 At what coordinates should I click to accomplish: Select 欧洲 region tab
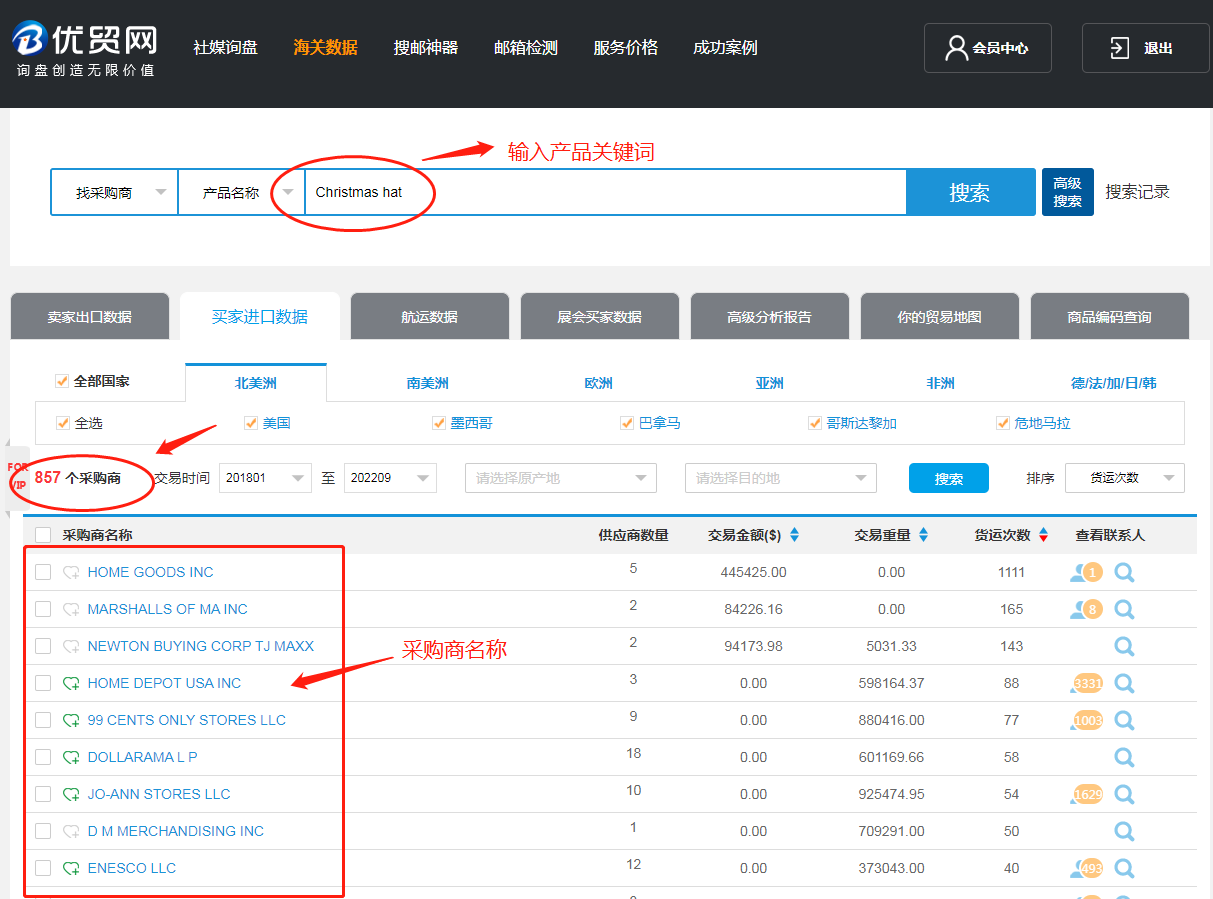click(x=599, y=383)
